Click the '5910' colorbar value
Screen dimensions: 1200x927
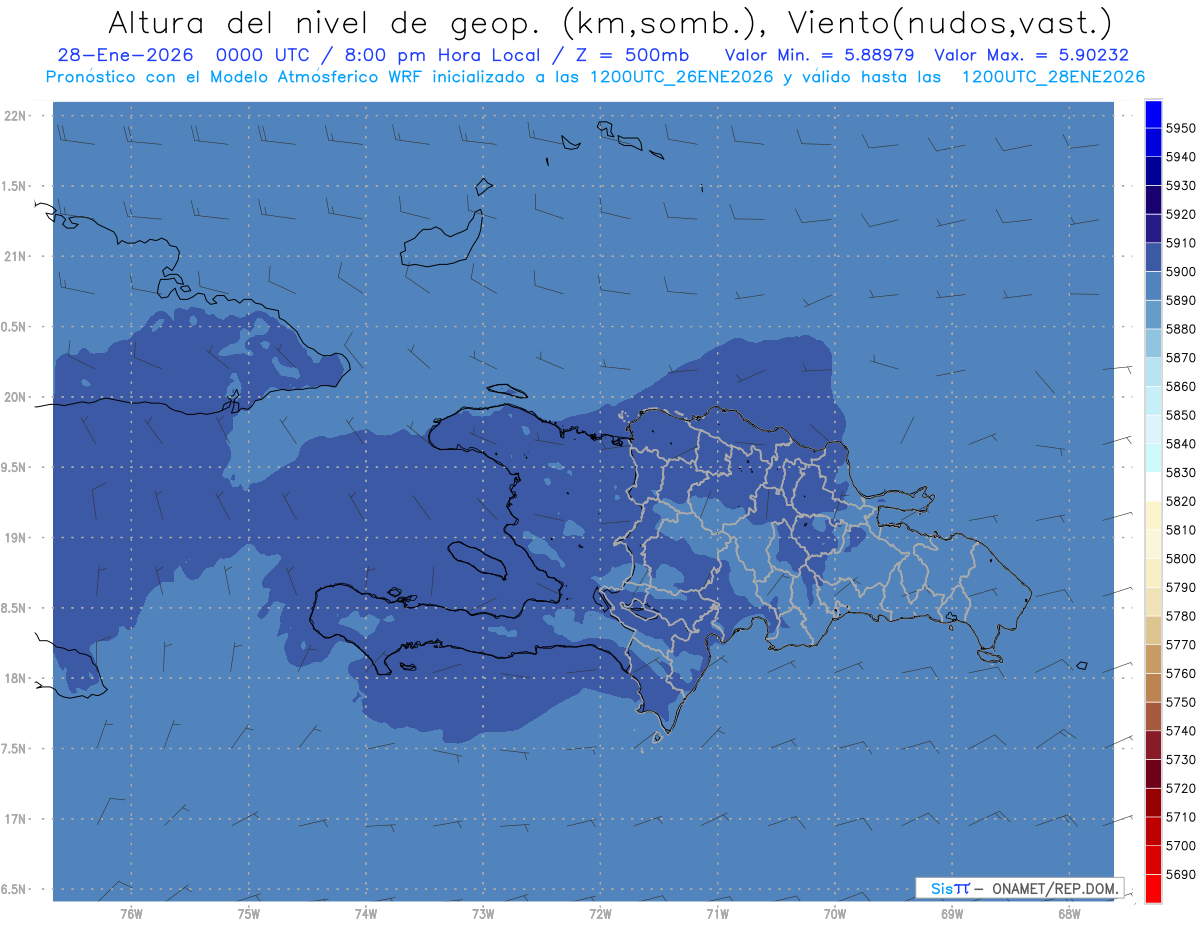(x=1180, y=243)
